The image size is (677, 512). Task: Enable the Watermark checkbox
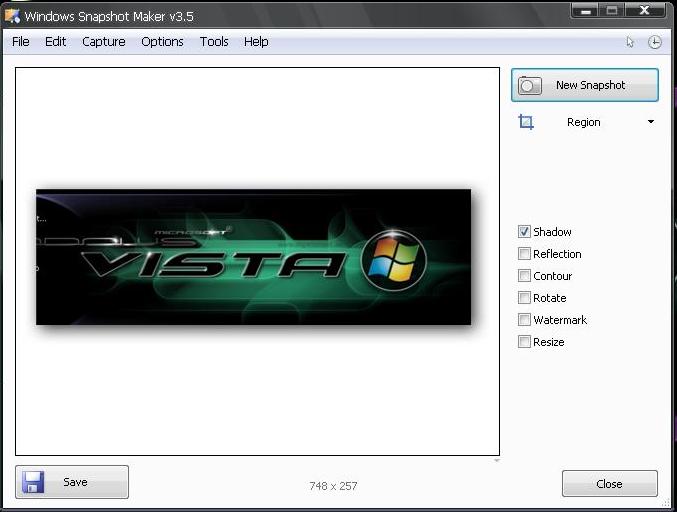[524, 320]
